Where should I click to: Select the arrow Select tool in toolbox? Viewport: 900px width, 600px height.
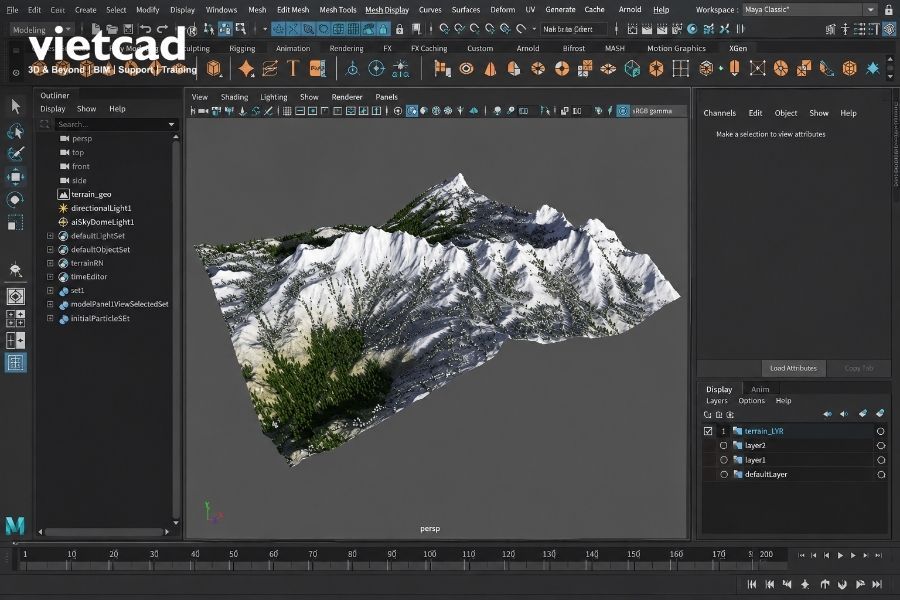tap(15, 106)
